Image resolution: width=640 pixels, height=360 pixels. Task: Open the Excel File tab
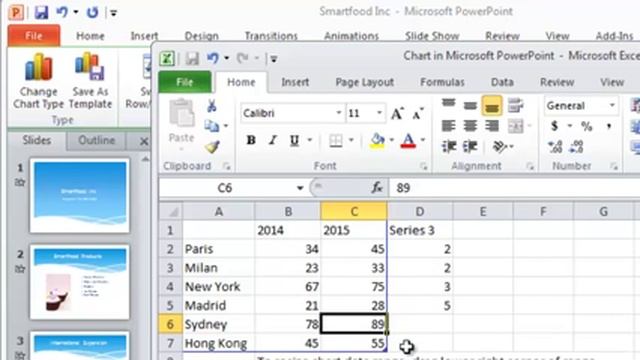(x=185, y=82)
